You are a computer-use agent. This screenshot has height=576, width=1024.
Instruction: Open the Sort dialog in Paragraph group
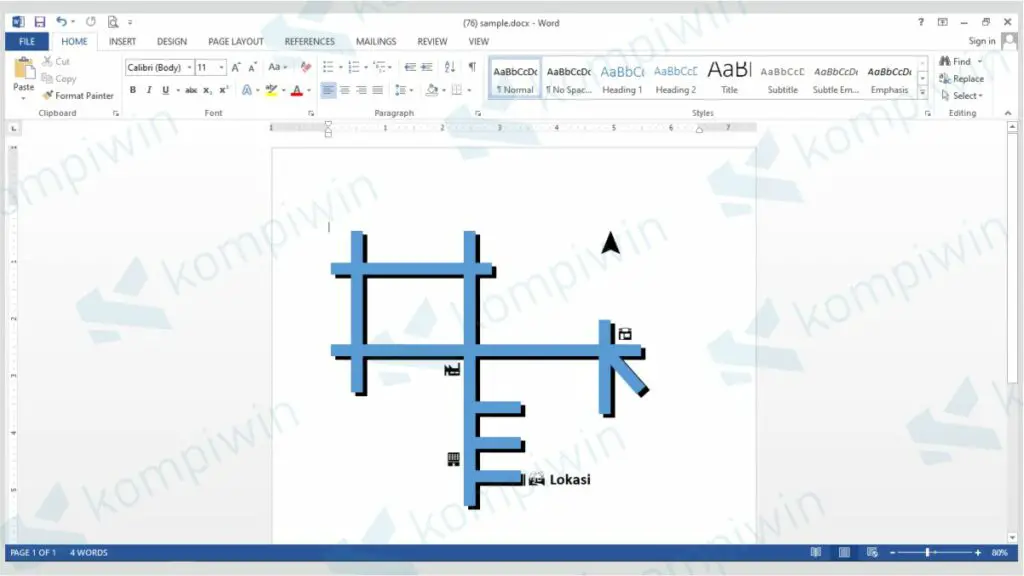[451, 67]
